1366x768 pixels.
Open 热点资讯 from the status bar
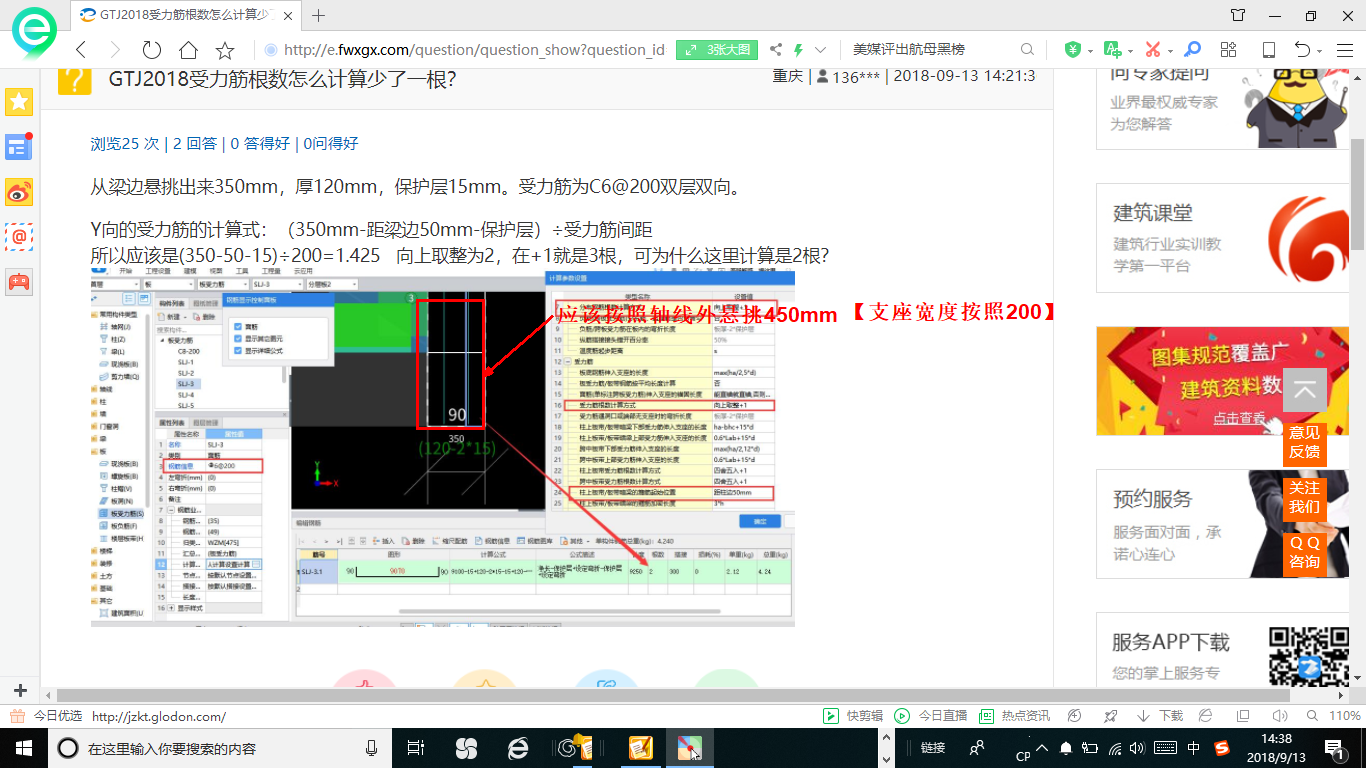pos(1014,716)
